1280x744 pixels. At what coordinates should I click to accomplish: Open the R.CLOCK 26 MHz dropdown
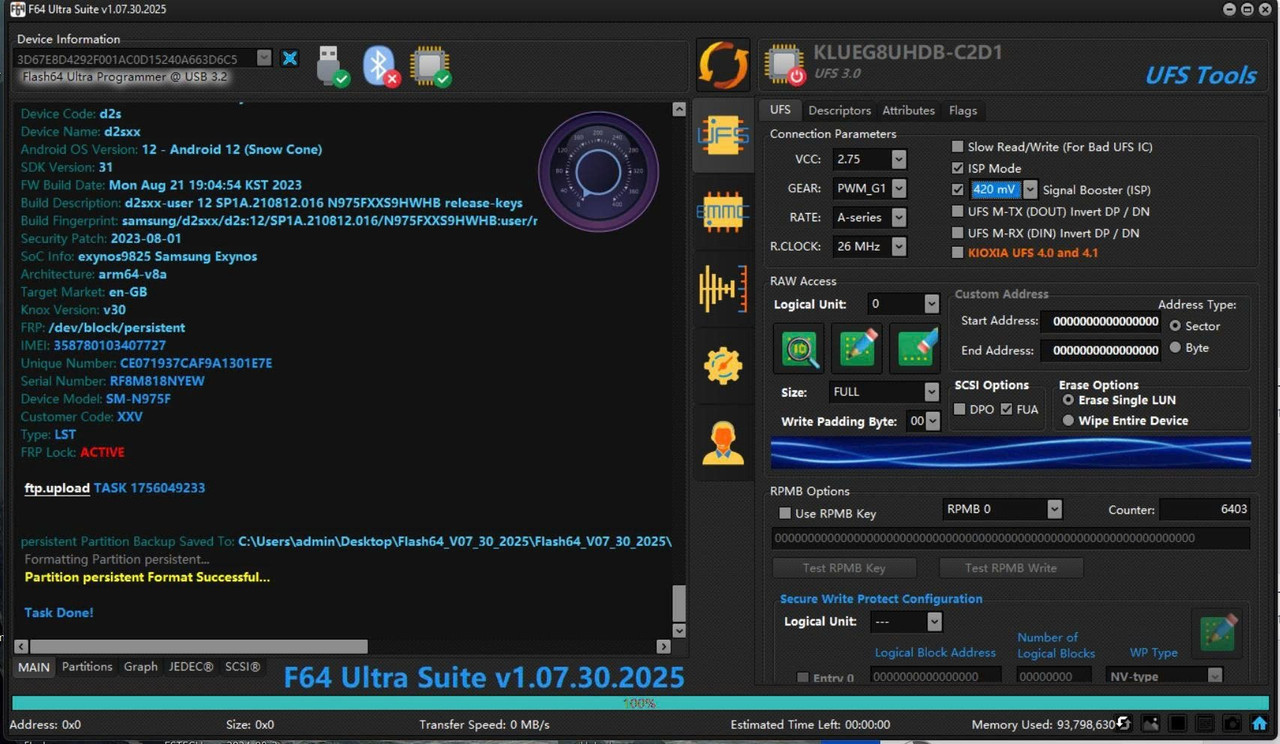click(898, 246)
